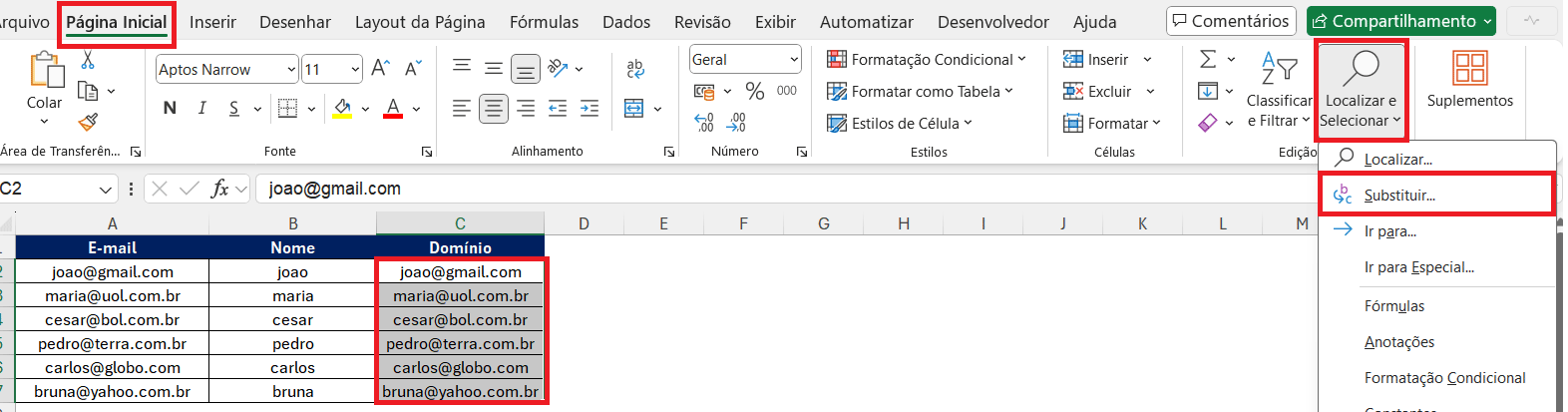The height and width of the screenshot is (412, 1568).
Task: Click the Merge and Center icon
Action: click(x=634, y=108)
